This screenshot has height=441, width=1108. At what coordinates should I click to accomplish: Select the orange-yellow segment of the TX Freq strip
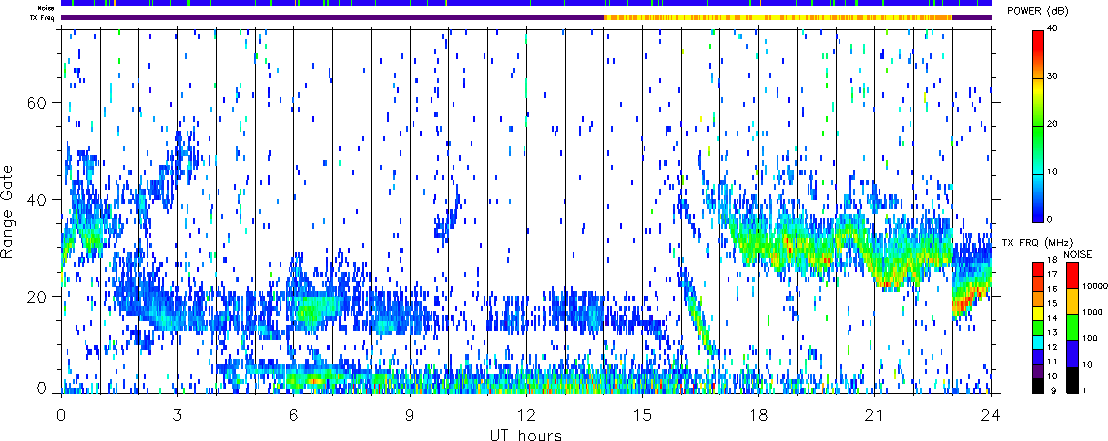point(778,17)
